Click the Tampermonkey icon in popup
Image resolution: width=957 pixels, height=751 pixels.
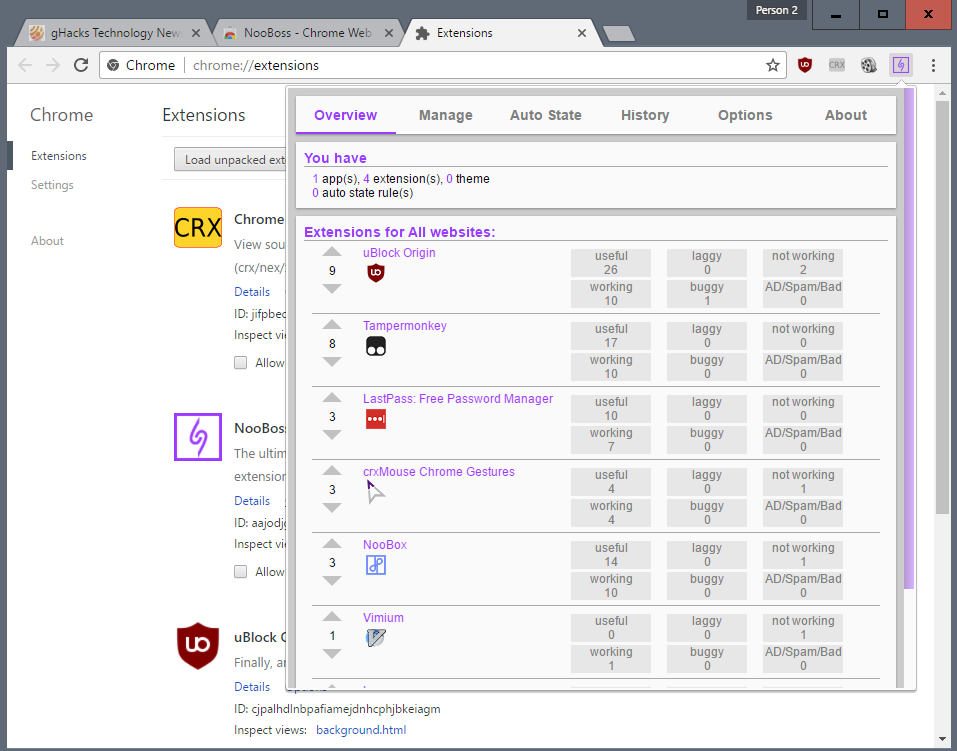(376, 346)
